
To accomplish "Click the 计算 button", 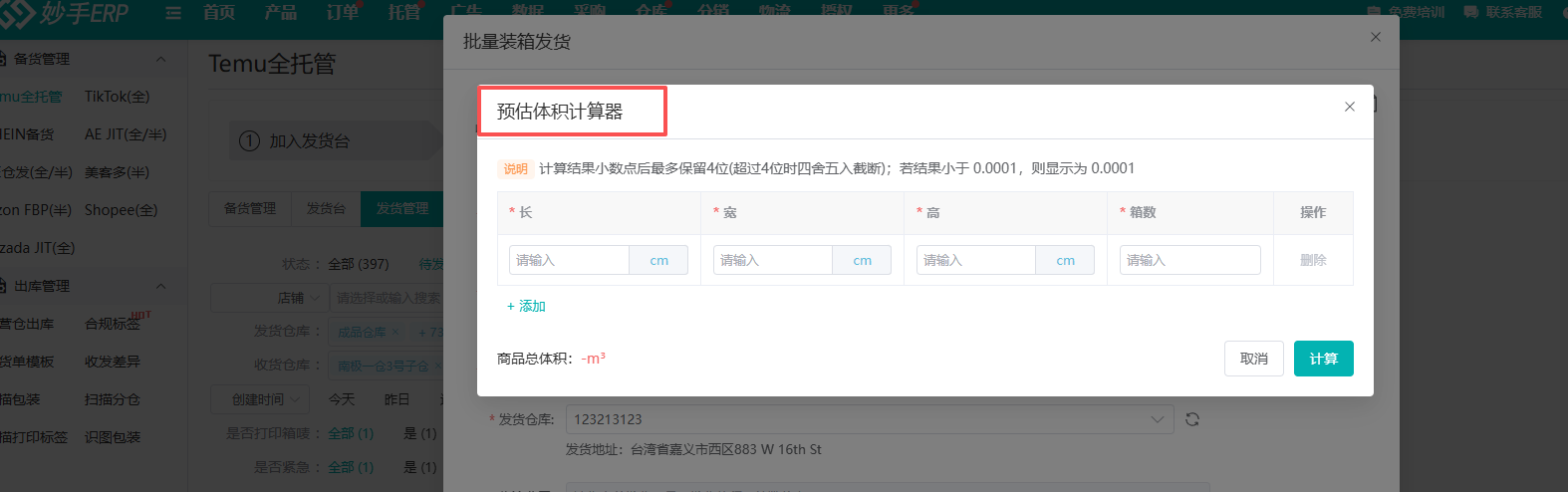I will pos(1324,359).
